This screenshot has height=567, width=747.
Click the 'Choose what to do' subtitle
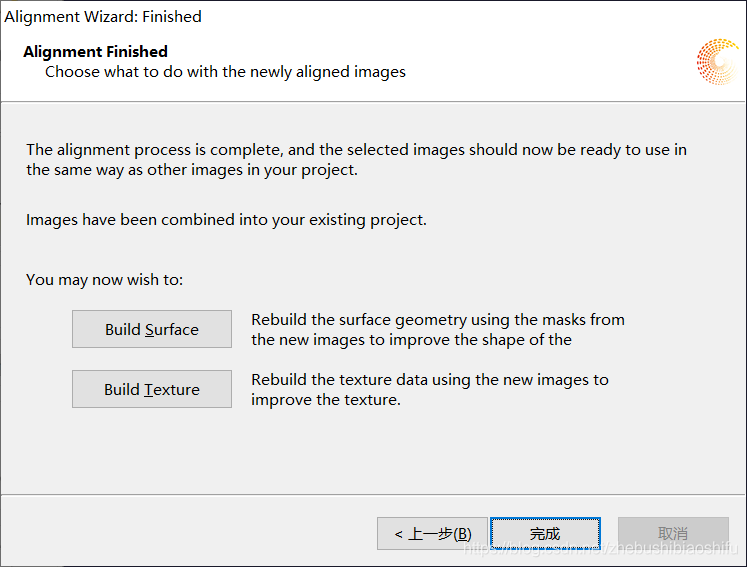[225, 72]
